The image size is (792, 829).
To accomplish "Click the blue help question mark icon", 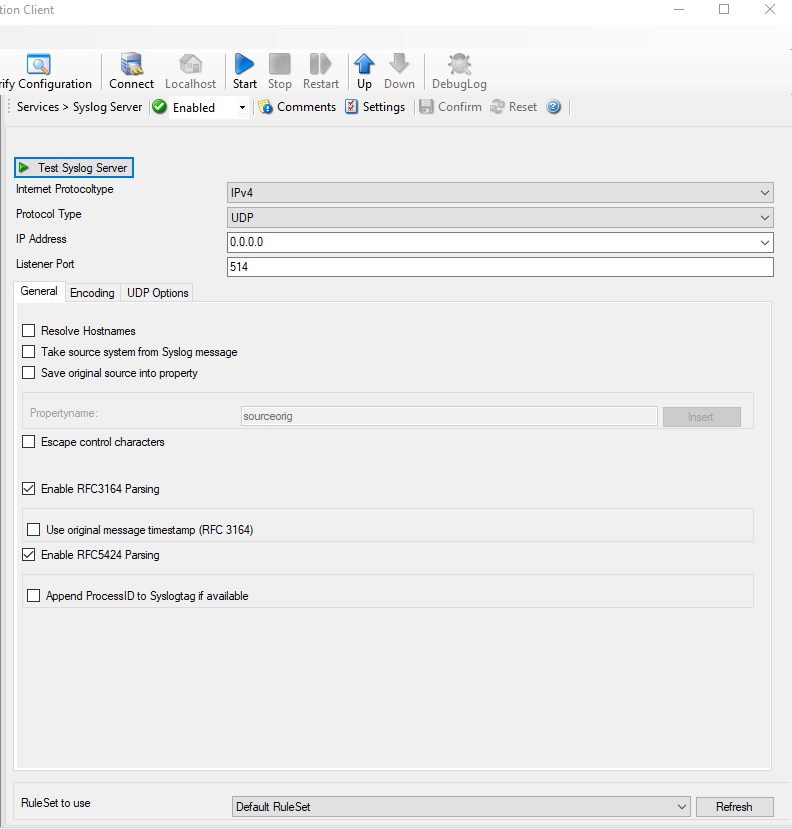I will click(554, 107).
